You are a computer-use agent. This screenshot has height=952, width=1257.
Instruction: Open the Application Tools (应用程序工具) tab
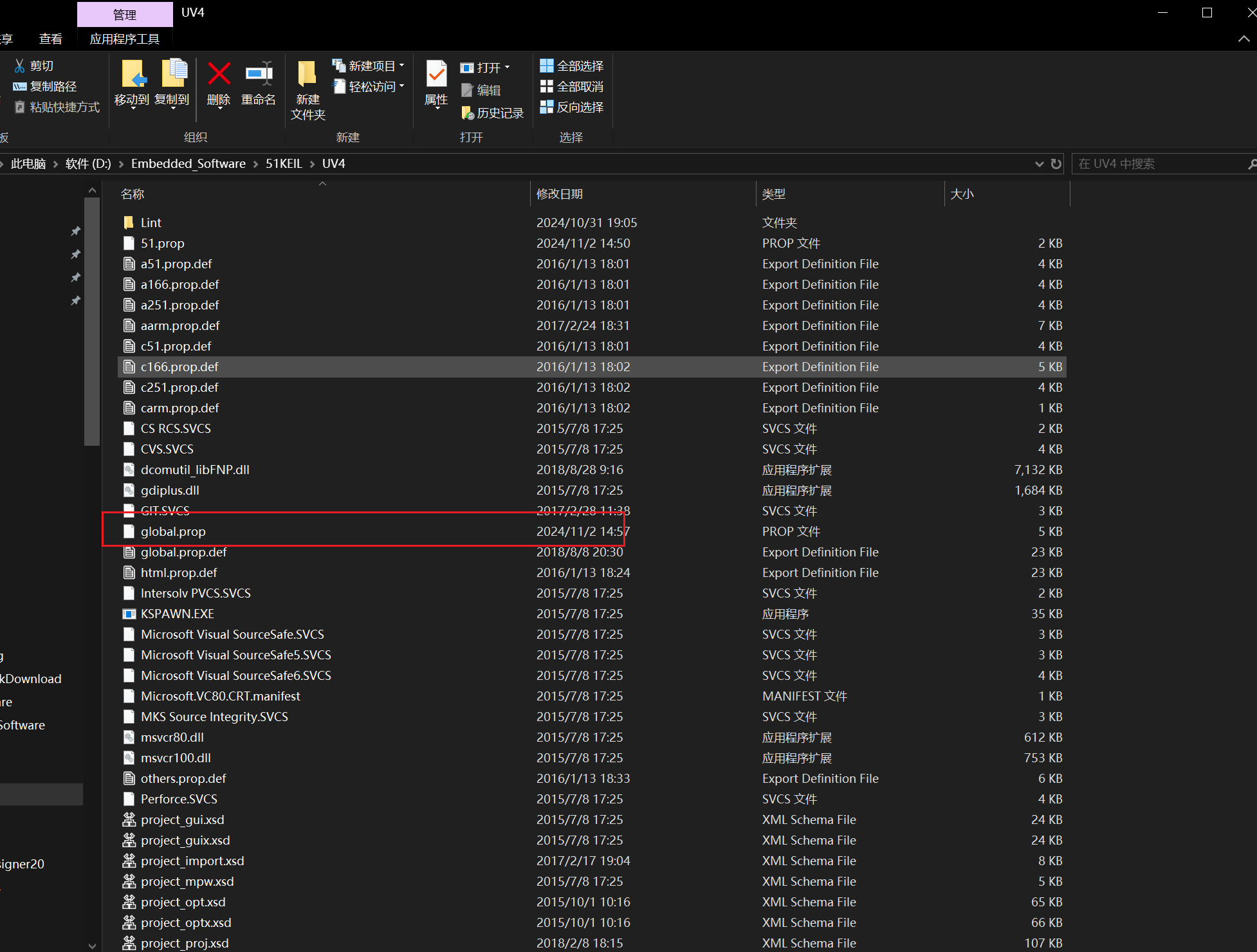[x=125, y=39]
